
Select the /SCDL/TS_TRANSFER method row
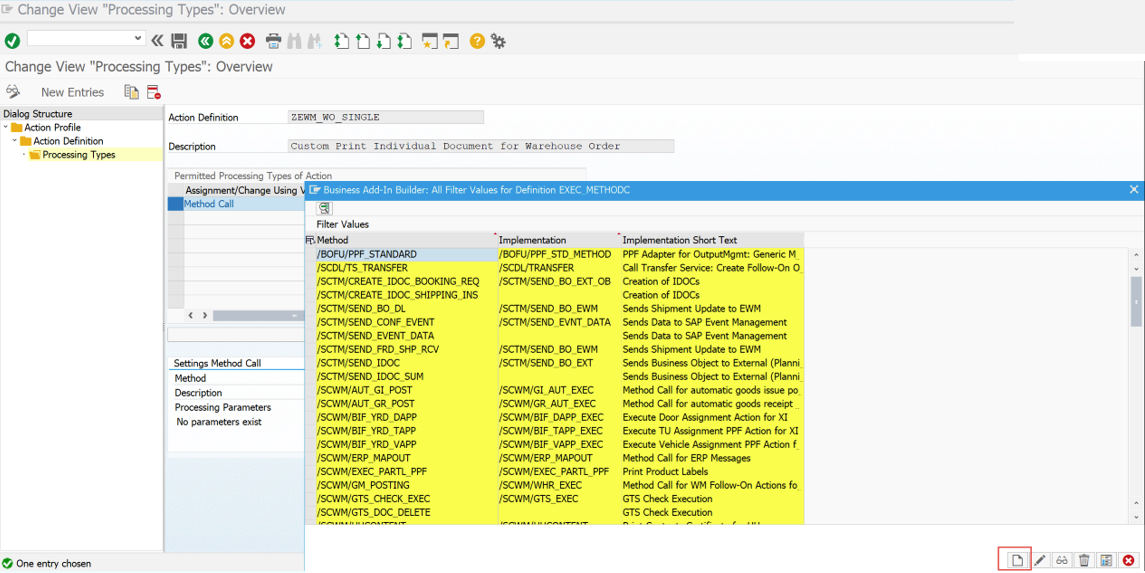(405, 268)
